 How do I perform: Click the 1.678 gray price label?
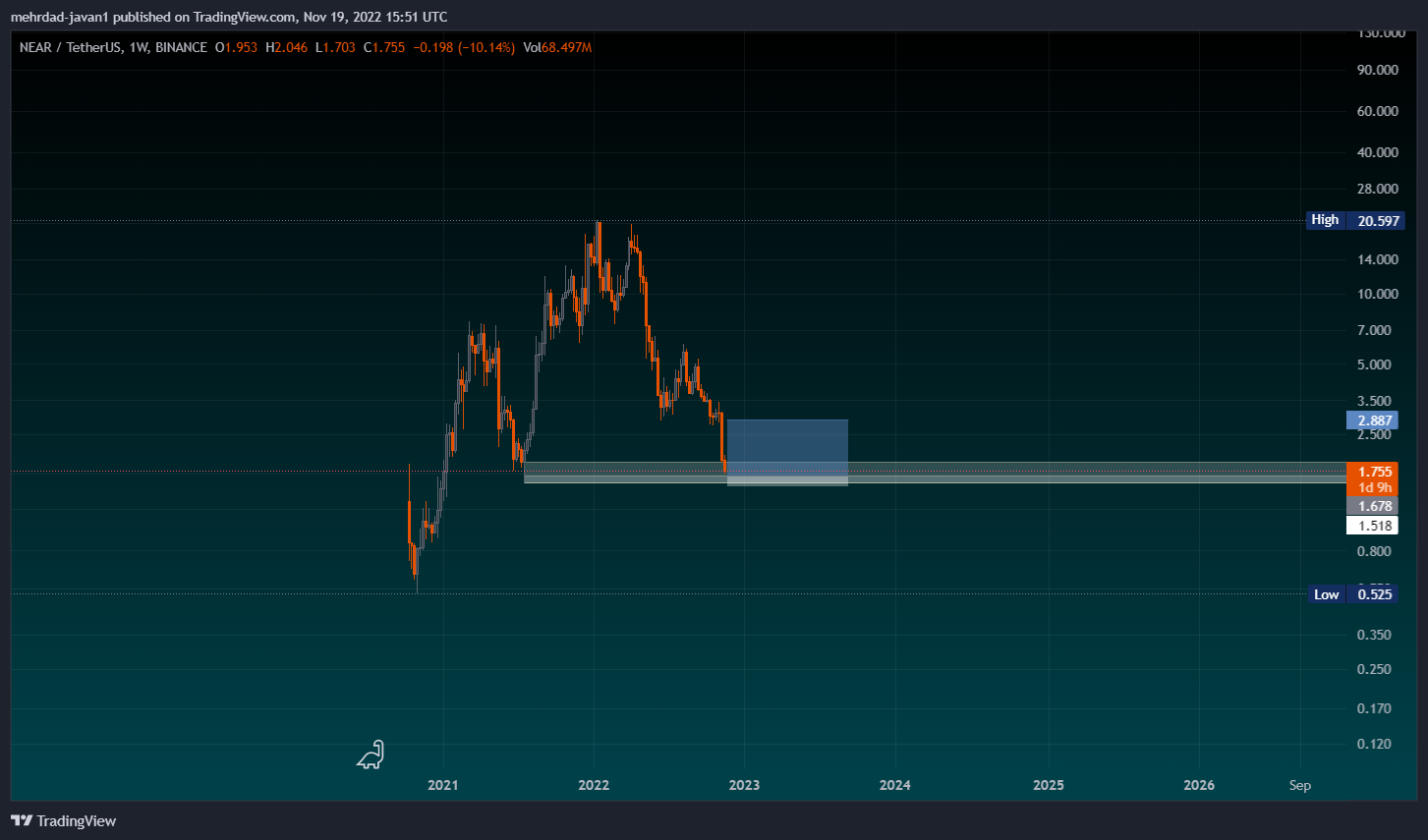pos(1372,506)
